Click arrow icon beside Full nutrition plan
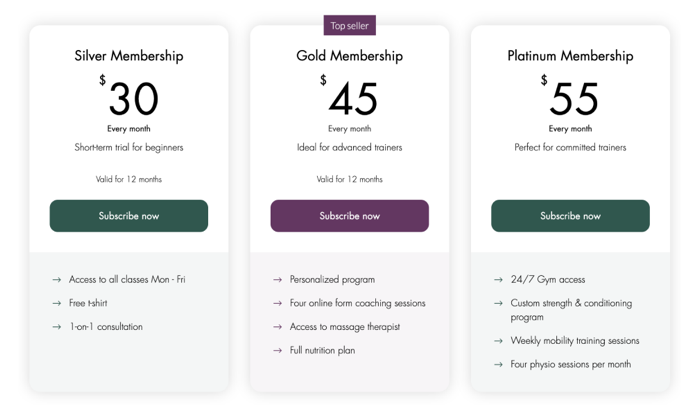This screenshot has width=700, height=416. (x=278, y=350)
